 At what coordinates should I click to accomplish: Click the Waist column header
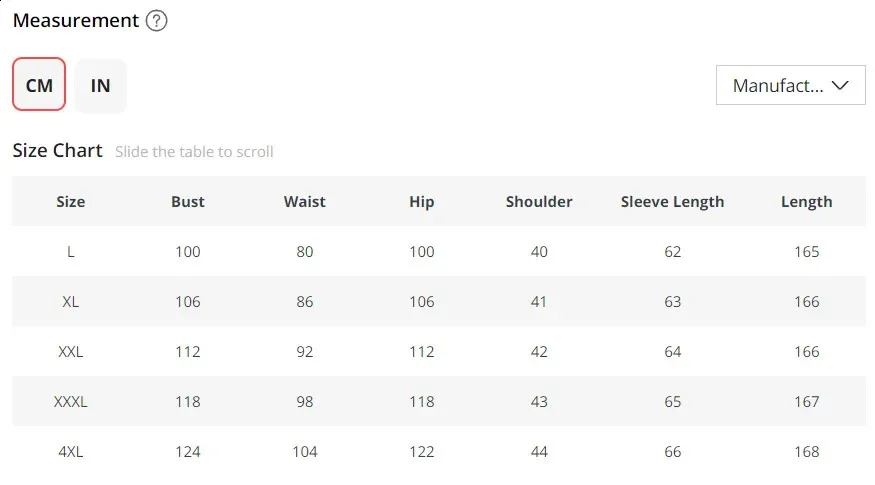(304, 201)
